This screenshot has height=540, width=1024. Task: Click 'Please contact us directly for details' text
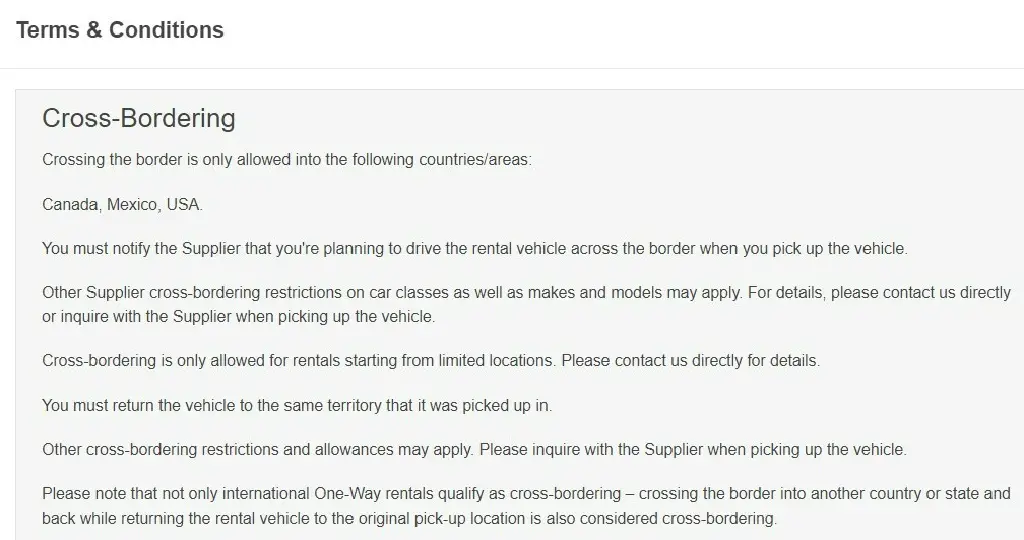point(690,361)
